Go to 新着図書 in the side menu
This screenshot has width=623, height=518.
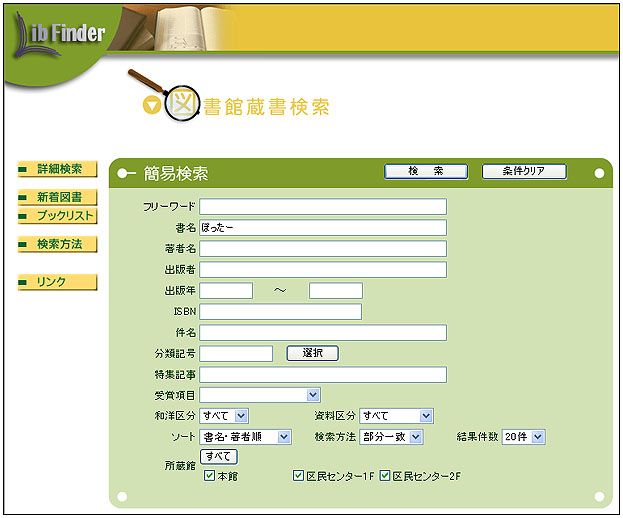[59, 197]
